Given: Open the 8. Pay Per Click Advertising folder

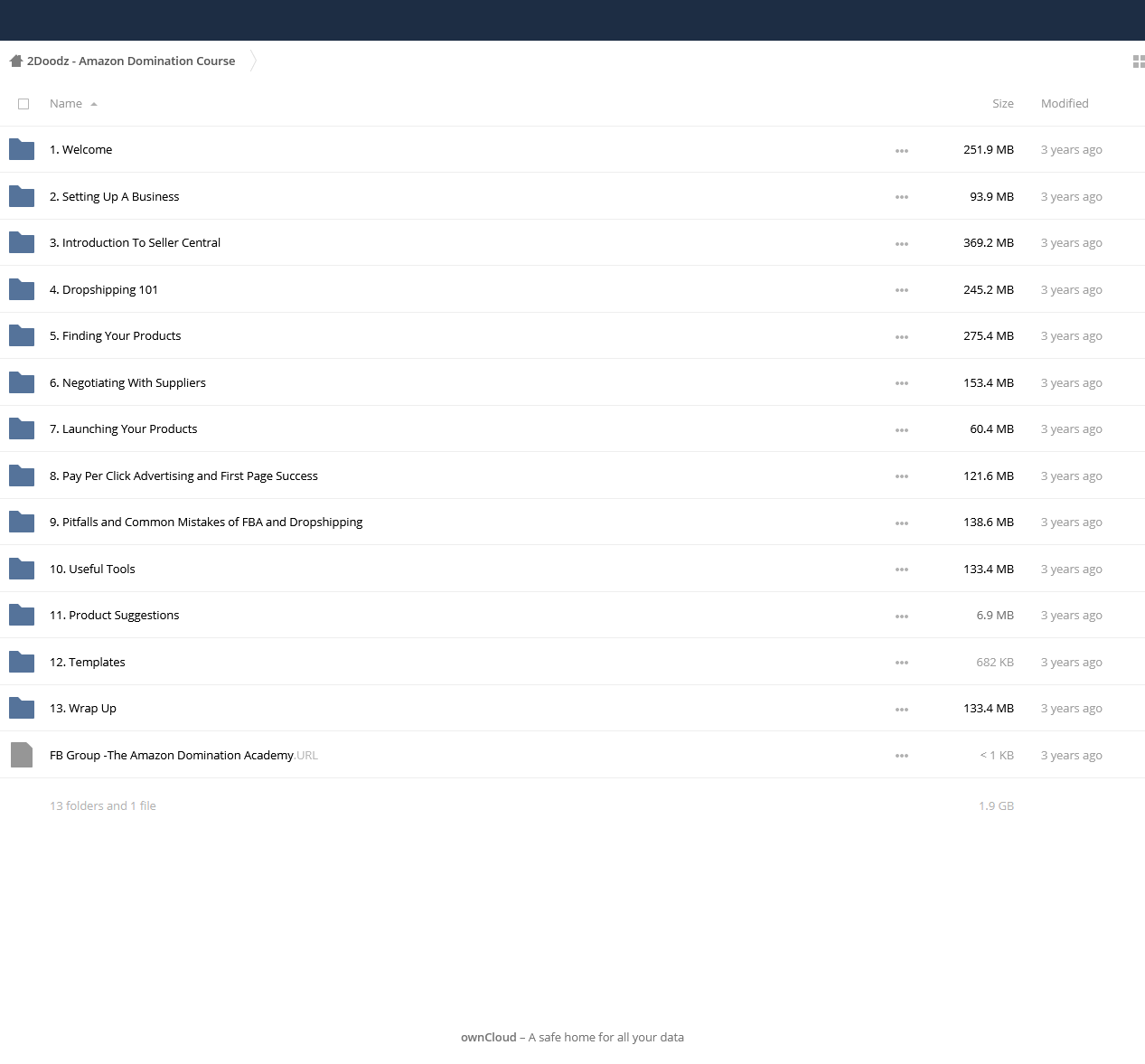Looking at the screenshot, I should [x=184, y=476].
